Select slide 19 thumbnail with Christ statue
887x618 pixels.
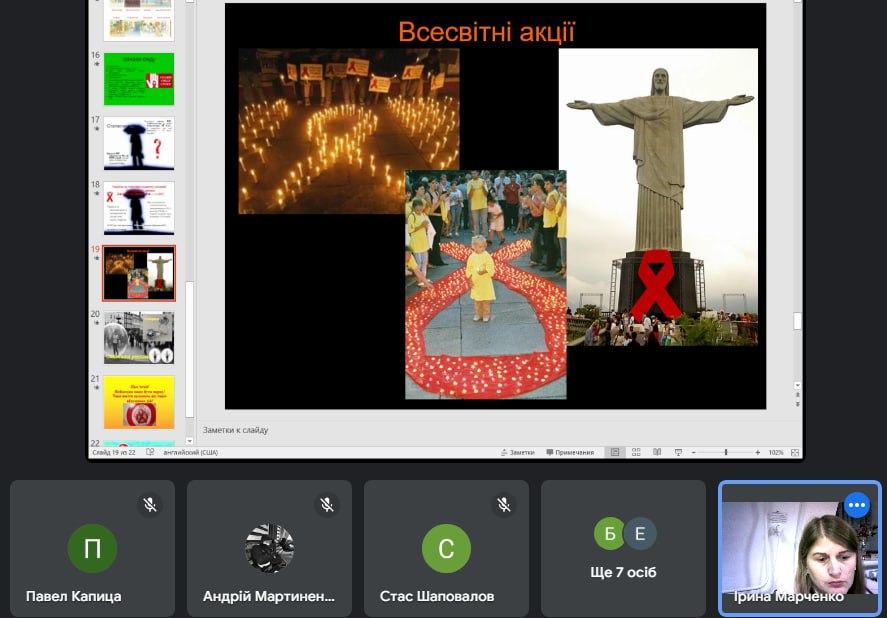coord(139,273)
